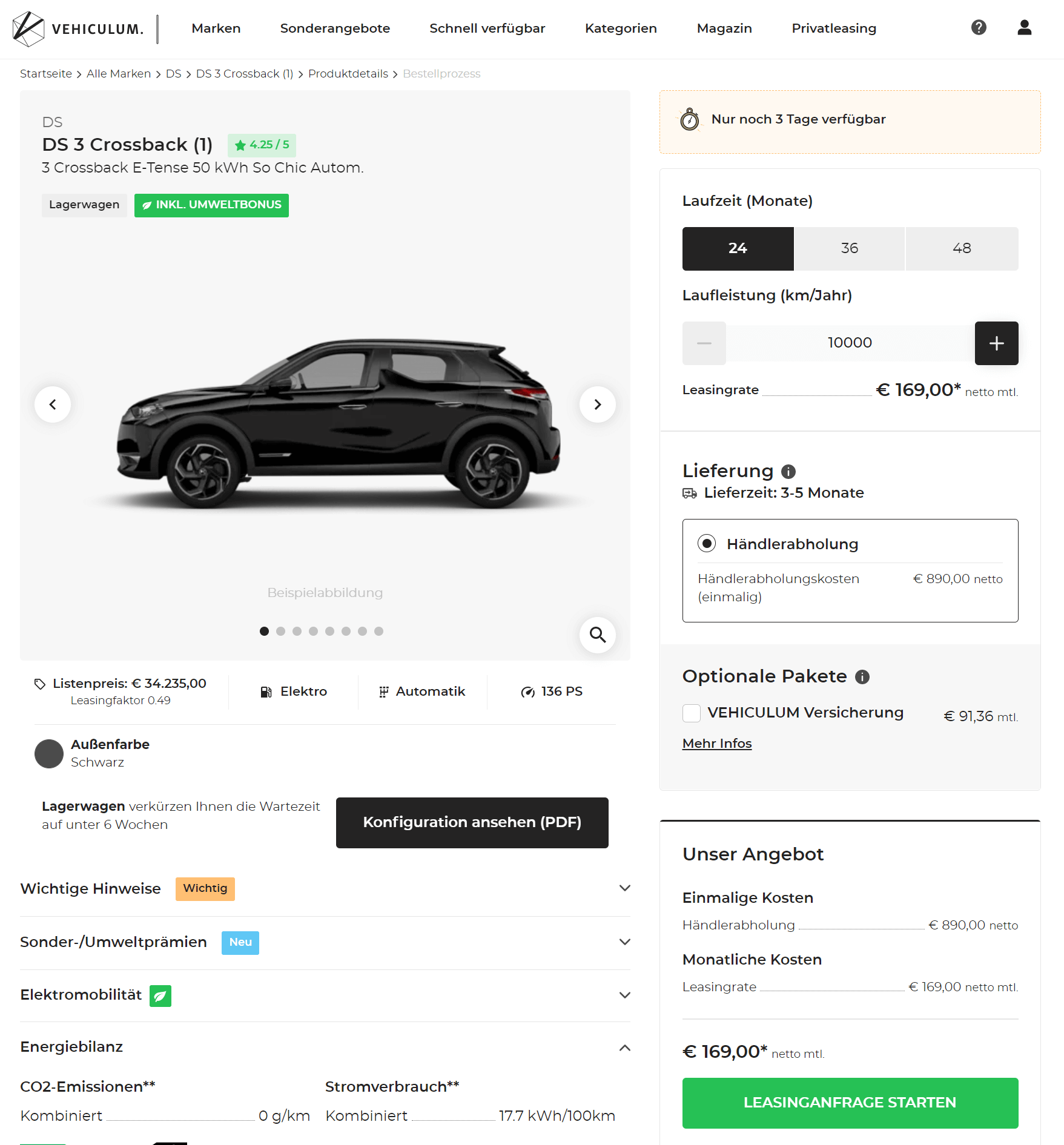The height and width of the screenshot is (1145, 1064).
Task: Select the Händlerabholung radio button
Action: tap(706, 543)
